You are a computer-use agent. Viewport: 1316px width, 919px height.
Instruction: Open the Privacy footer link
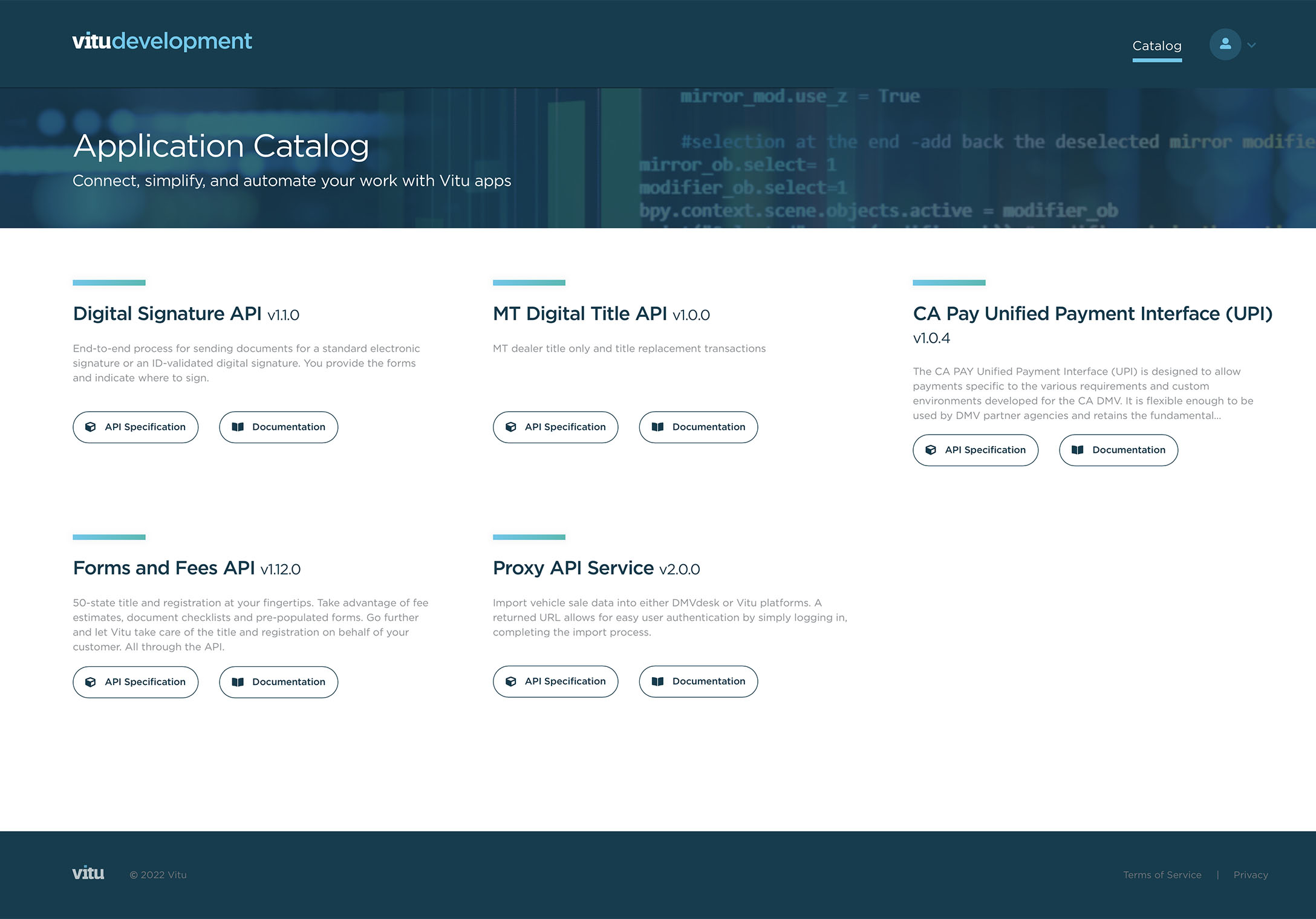tap(1251, 875)
